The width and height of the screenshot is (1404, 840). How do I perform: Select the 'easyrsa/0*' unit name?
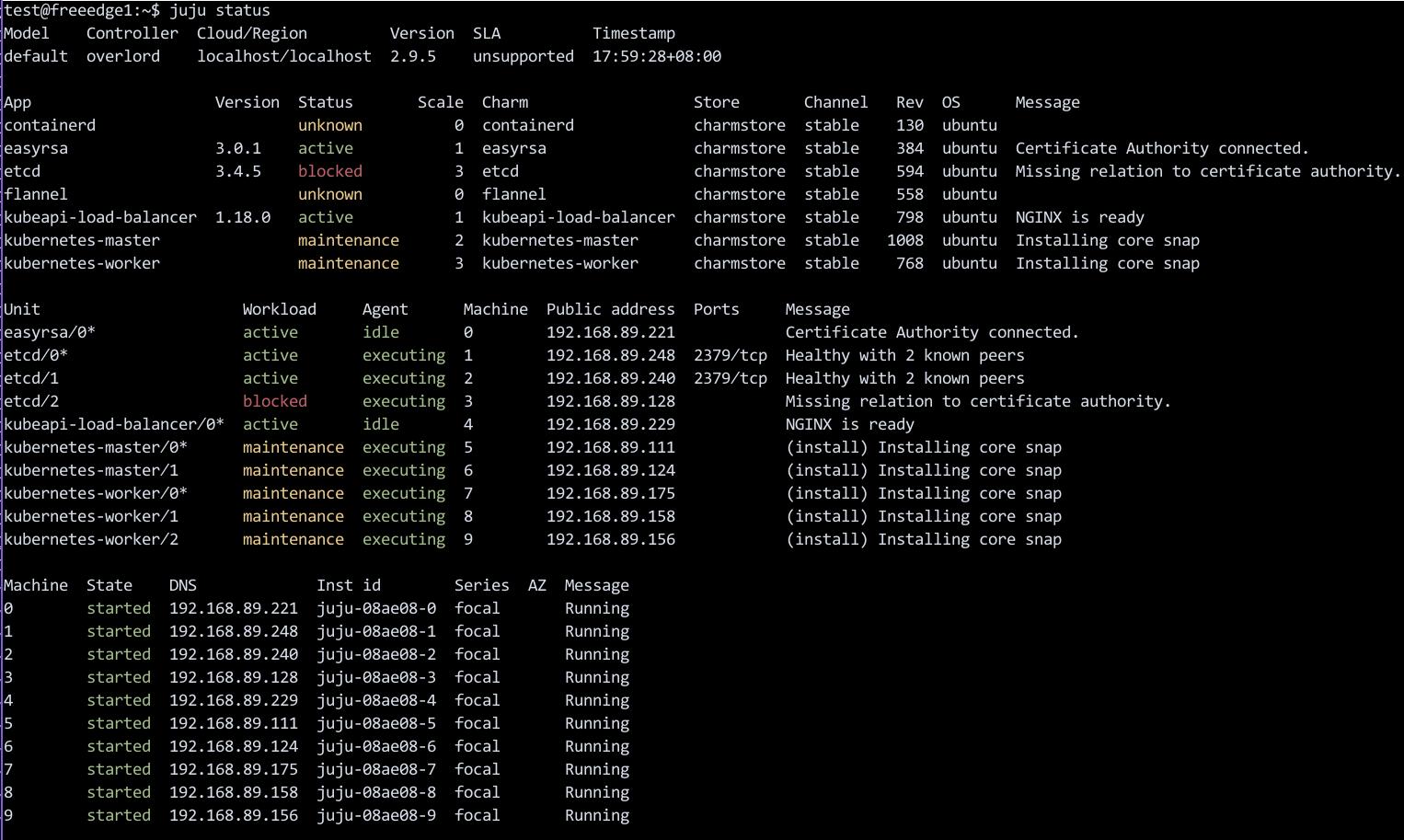(50, 332)
